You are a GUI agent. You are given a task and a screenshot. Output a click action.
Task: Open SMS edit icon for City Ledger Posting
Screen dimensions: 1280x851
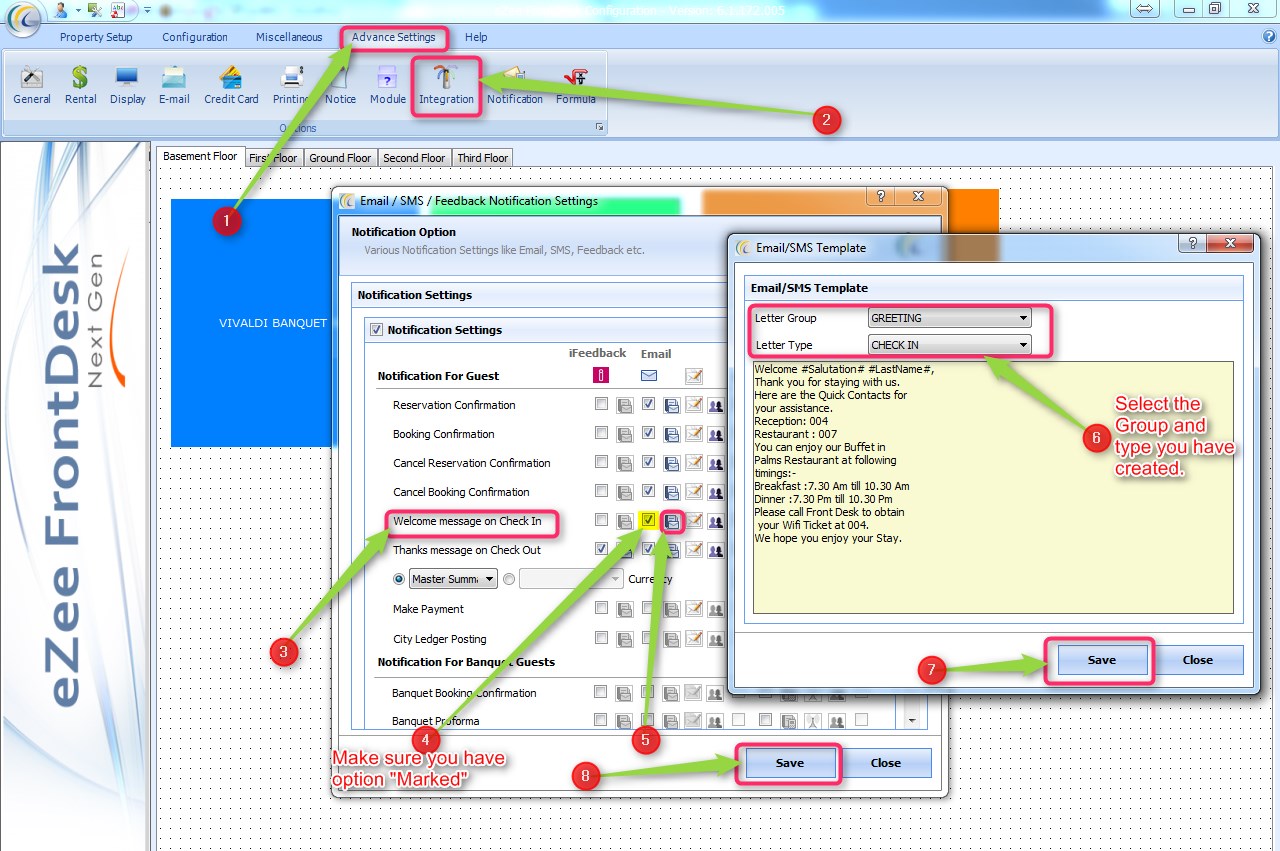[x=694, y=638]
